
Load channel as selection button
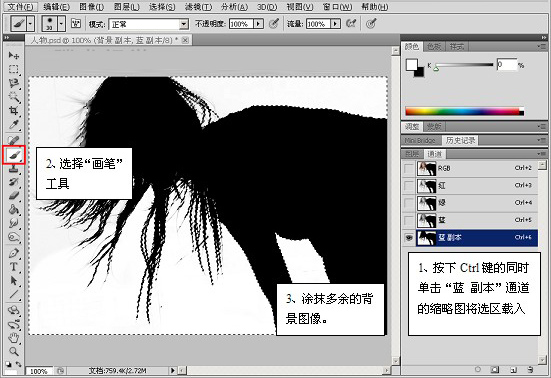point(478,370)
